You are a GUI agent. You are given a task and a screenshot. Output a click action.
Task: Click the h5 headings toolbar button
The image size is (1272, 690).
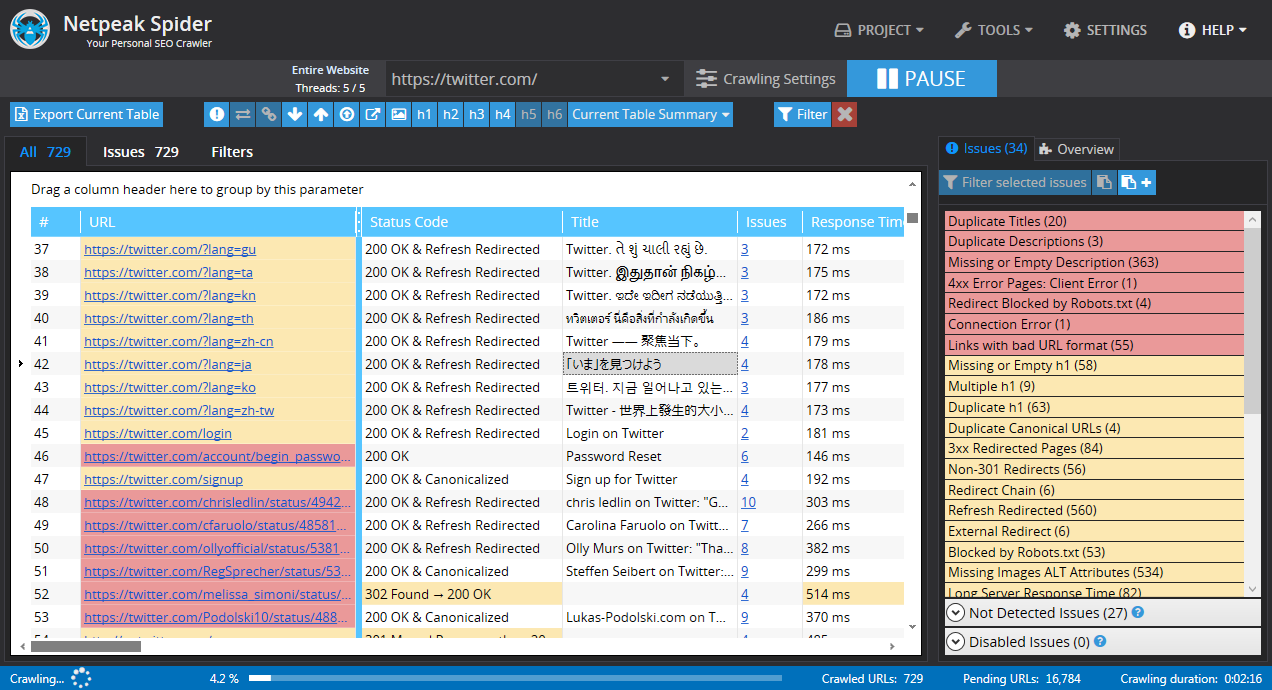[x=528, y=114]
